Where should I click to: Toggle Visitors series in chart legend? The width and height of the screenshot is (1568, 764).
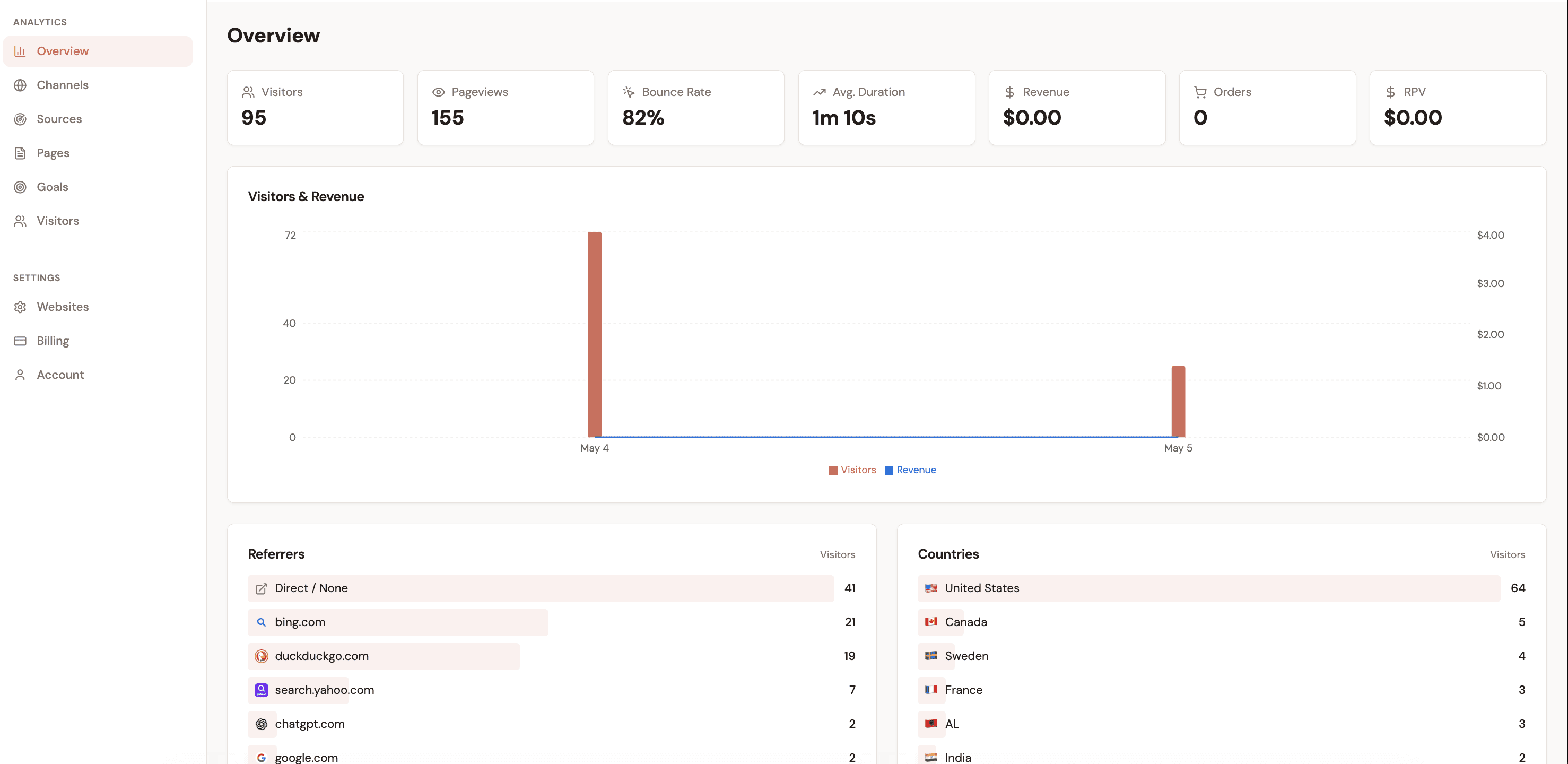852,470
